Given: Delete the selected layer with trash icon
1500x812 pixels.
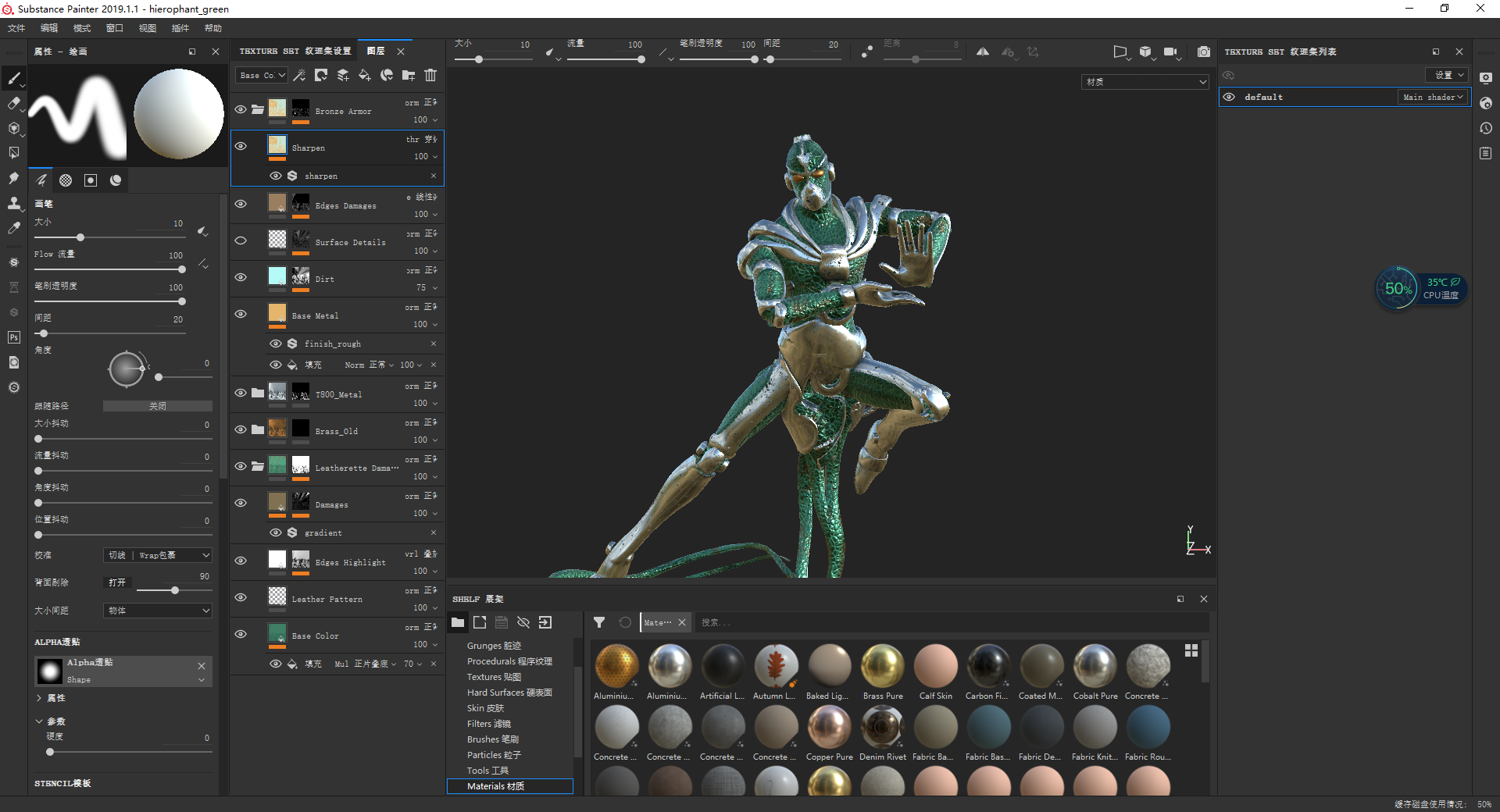Looking at the screenshot, I should coord(430,75).
